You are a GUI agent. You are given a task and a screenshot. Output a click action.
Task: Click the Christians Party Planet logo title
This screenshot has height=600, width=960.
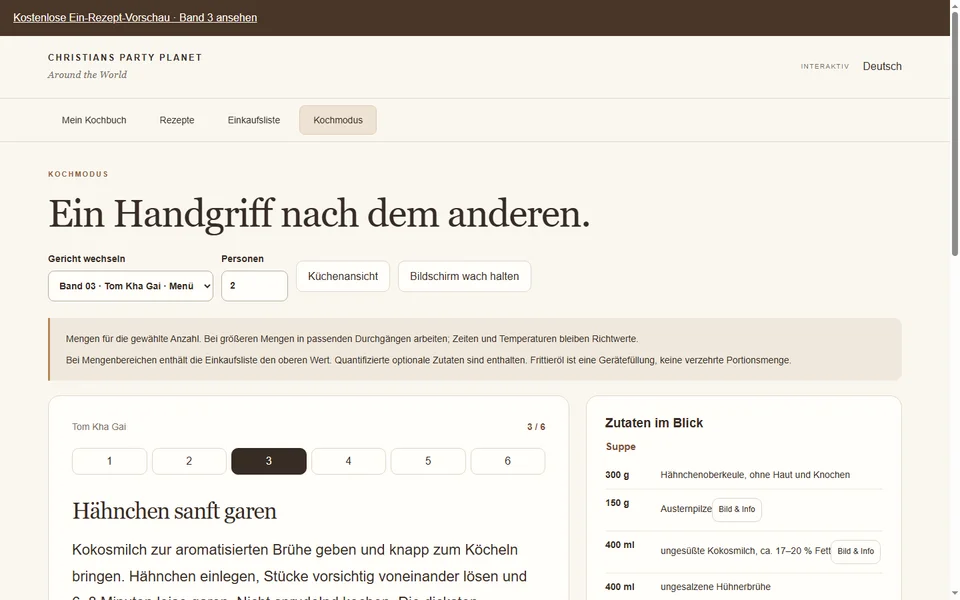tap(125, 58)
